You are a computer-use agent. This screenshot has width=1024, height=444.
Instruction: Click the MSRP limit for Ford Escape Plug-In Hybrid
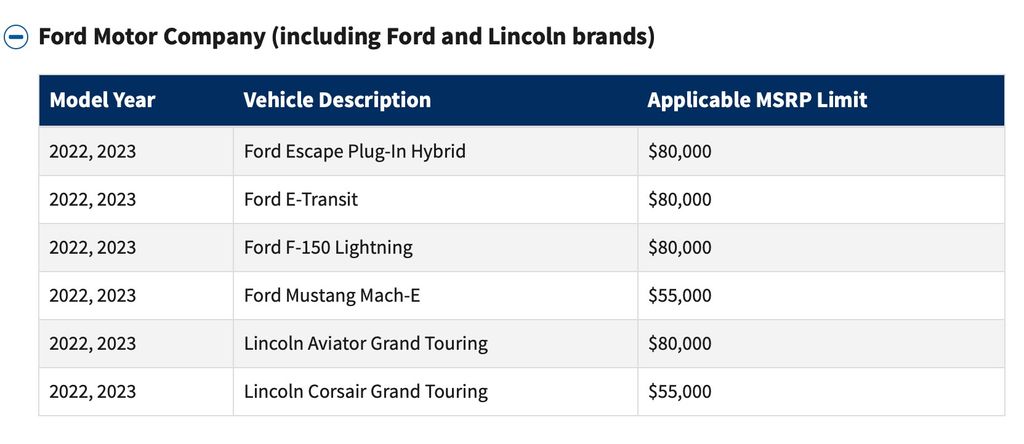click(x=680, y=152)
